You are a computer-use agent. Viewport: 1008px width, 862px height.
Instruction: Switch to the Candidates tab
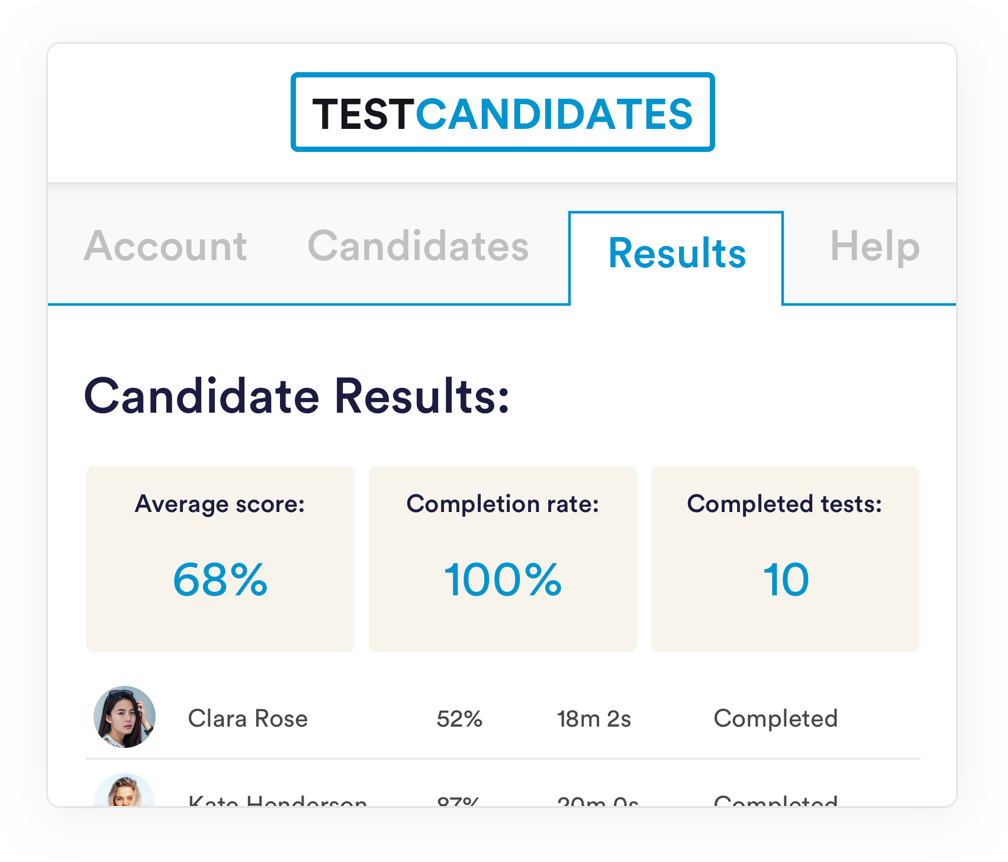pos(418,246)
